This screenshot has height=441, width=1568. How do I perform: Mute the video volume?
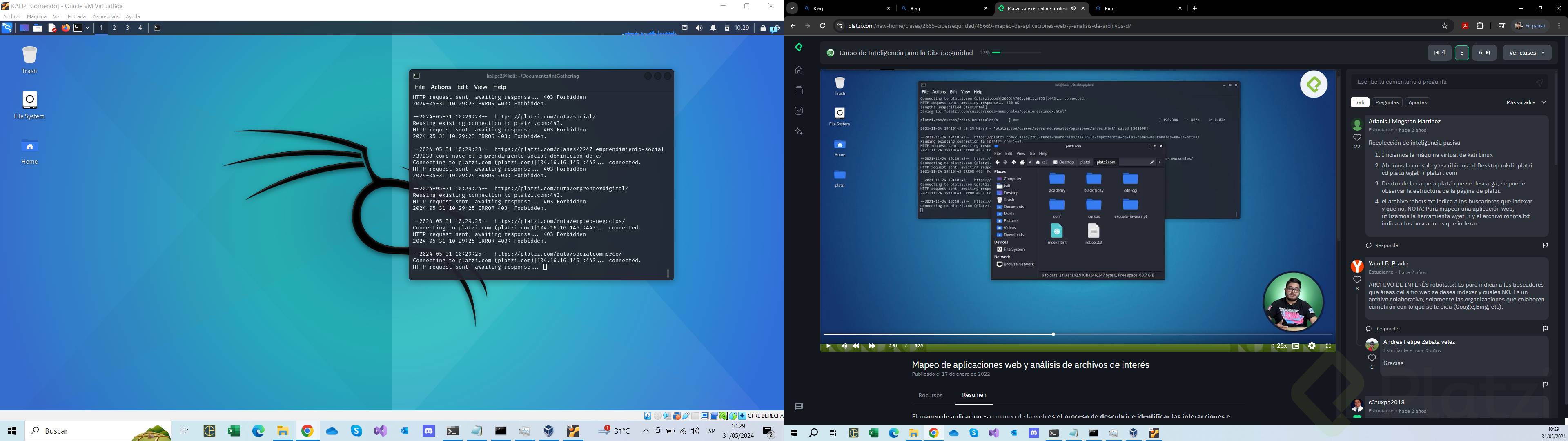(844, 346)
